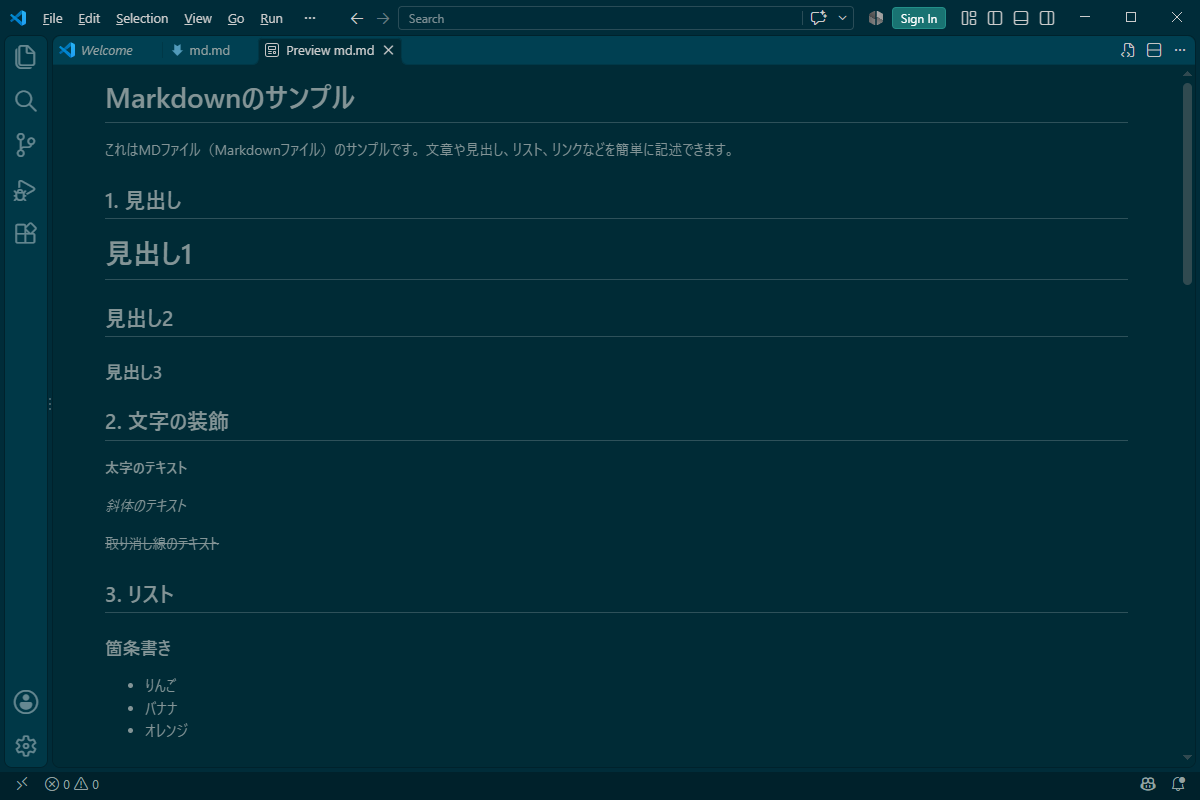The image size is (1200, 800).
Task: Split the editor
Action: coord(1154,50)
